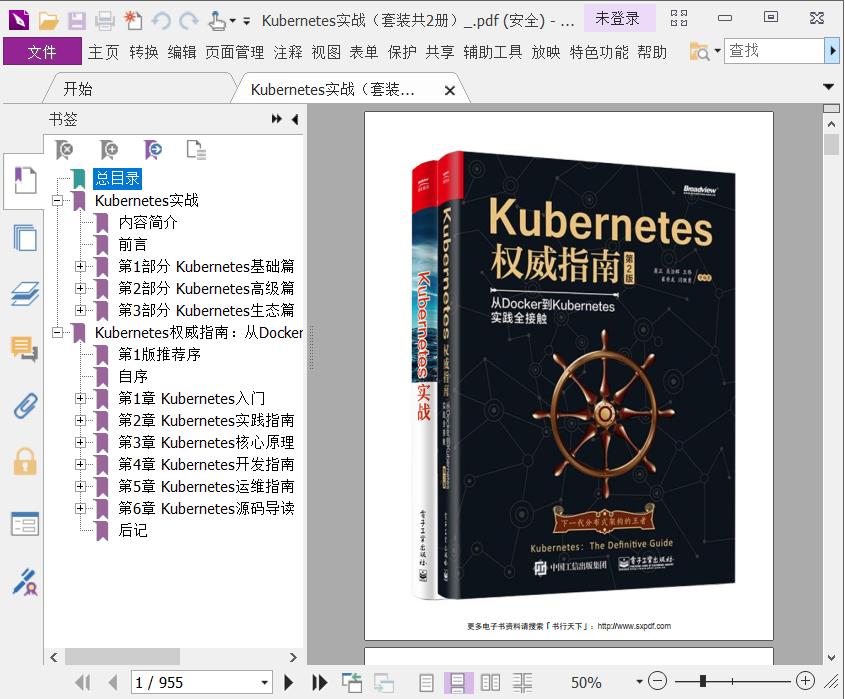Screen dimensions: 845x699
Task: Click the zoom in plus button
Action: (805, 681)
